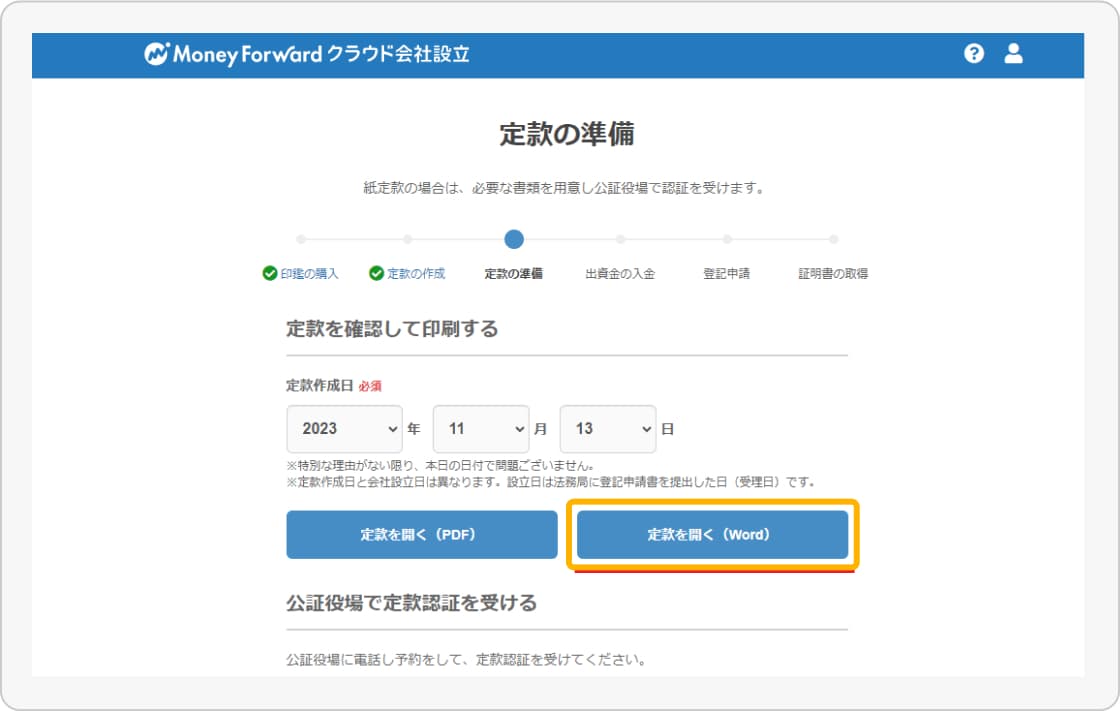Click the progress dot above 出資金の入金
1120x711 pixels.
[x=620, y=239]
